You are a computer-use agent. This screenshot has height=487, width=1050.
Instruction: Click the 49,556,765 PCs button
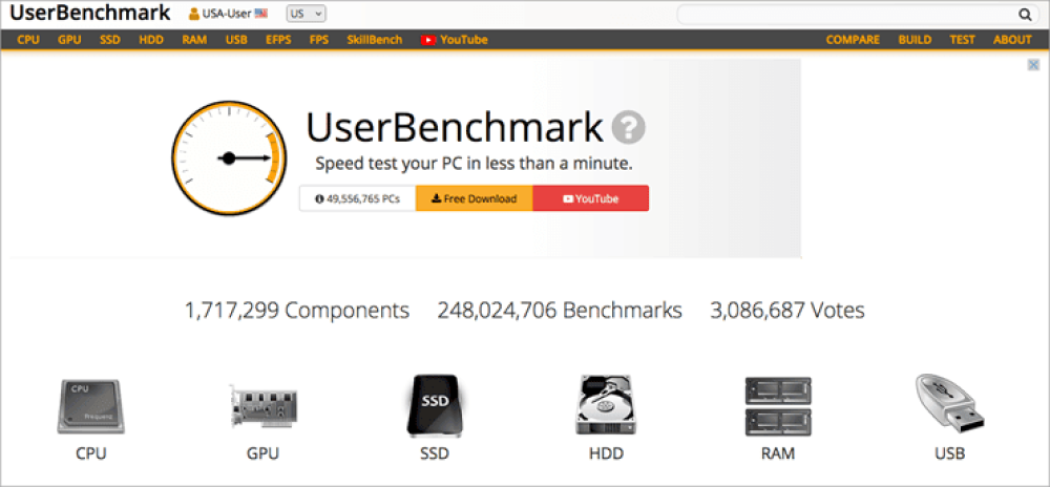click(x=358, y=198)
